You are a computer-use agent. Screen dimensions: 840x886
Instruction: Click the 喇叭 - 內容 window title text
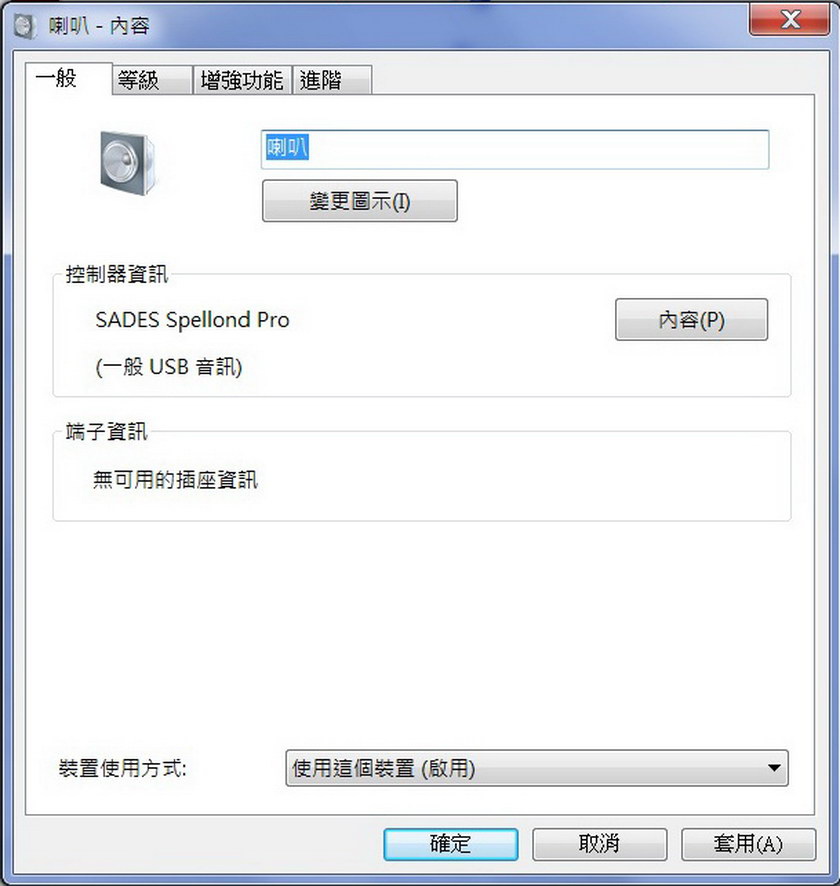click(99, 26)
